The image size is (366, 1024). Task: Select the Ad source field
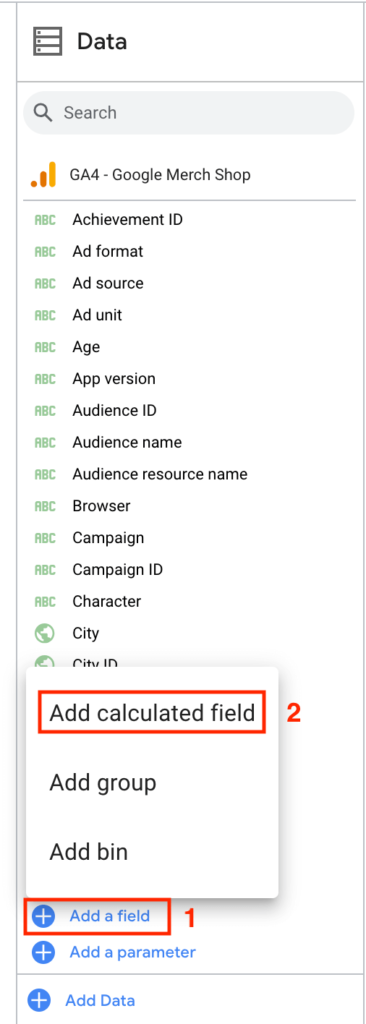(x=108, y=283)
